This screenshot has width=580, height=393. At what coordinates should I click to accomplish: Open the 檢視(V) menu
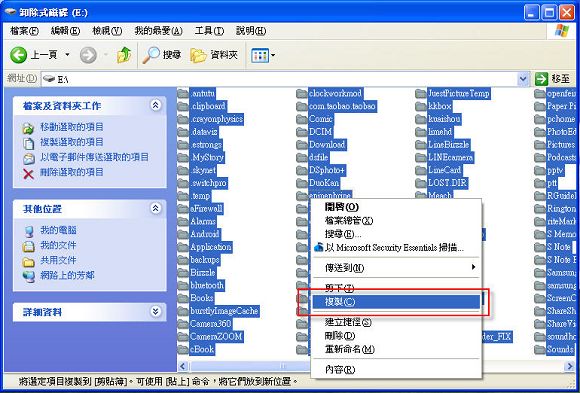107,31
